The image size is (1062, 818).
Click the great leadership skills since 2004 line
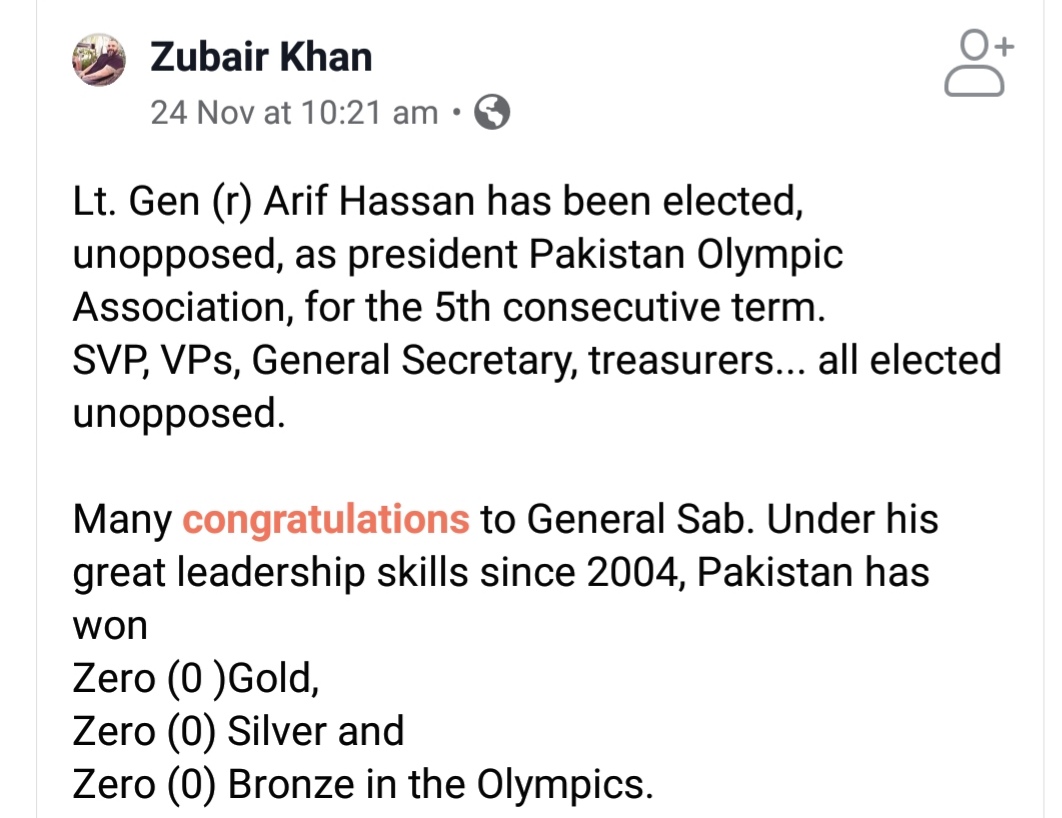point(501,573)
